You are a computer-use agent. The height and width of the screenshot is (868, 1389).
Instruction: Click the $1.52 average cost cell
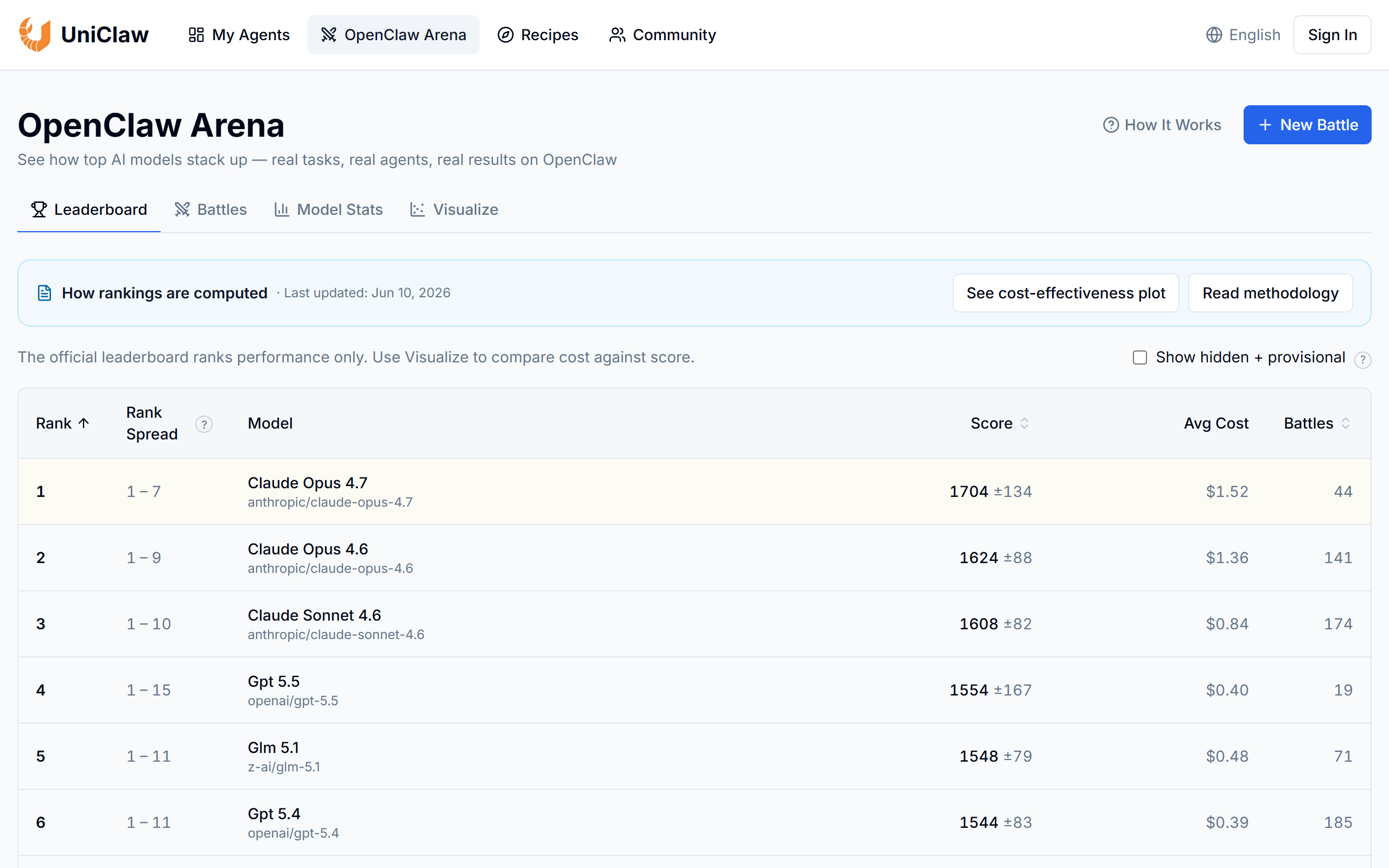pos(1227,492)
